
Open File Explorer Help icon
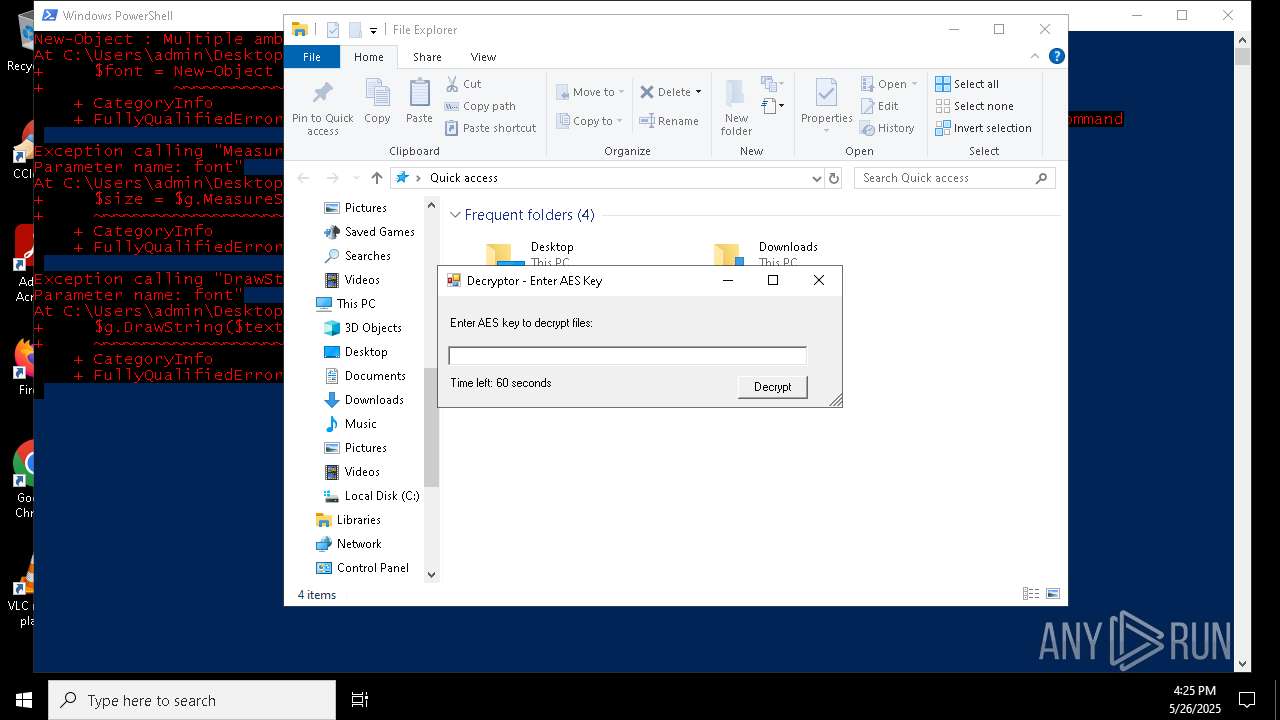click(1057, 56)
